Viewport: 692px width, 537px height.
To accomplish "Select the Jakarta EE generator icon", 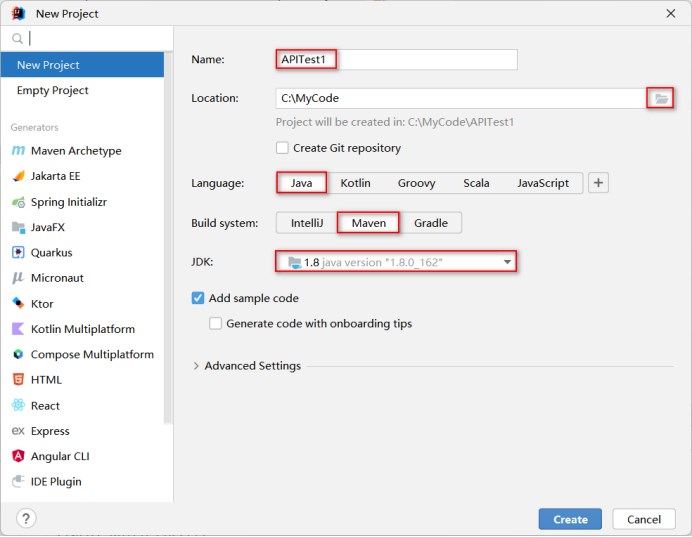I will tap(18, 176).
